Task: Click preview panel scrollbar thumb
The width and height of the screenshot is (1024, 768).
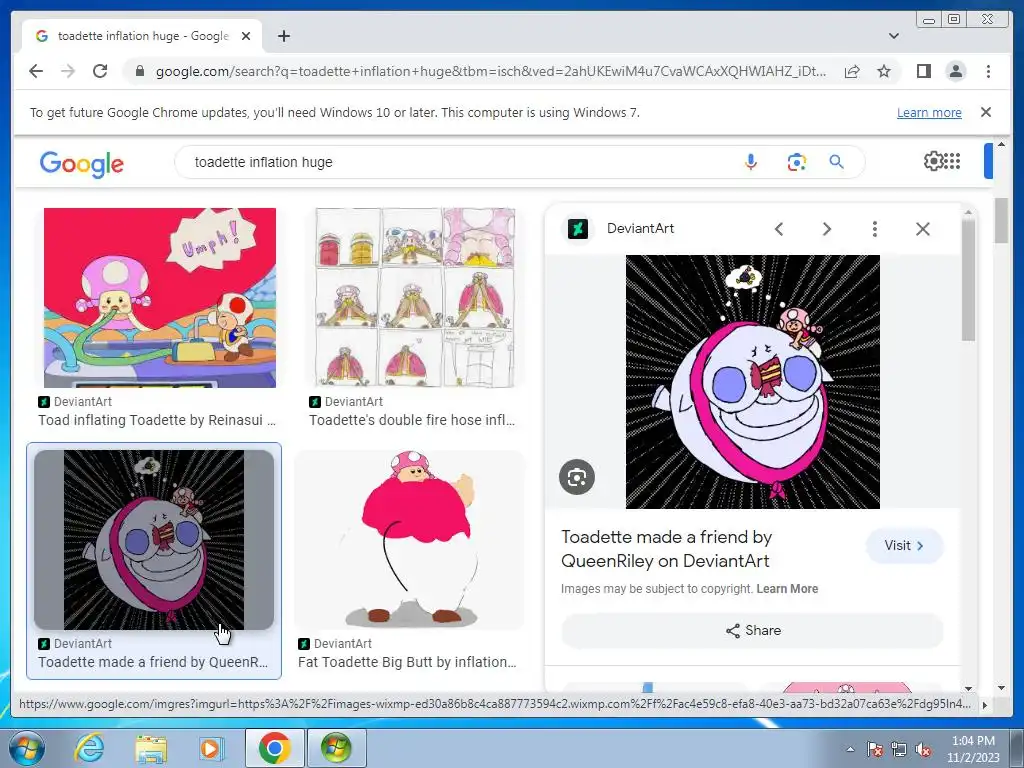Action: [968, 280]
